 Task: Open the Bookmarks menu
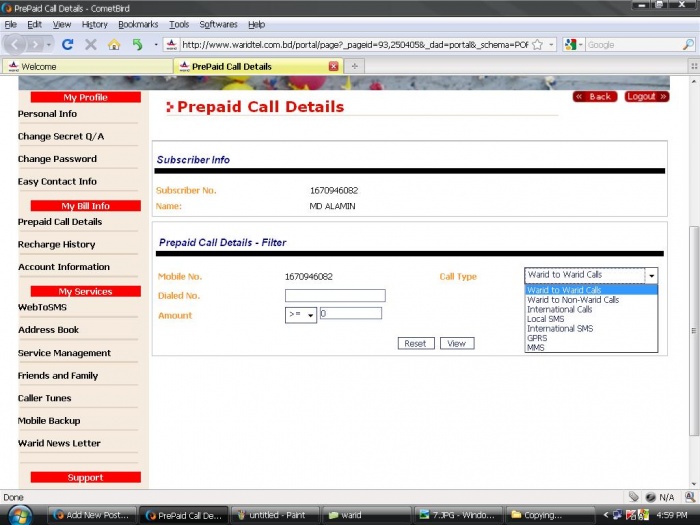(138, 25)
